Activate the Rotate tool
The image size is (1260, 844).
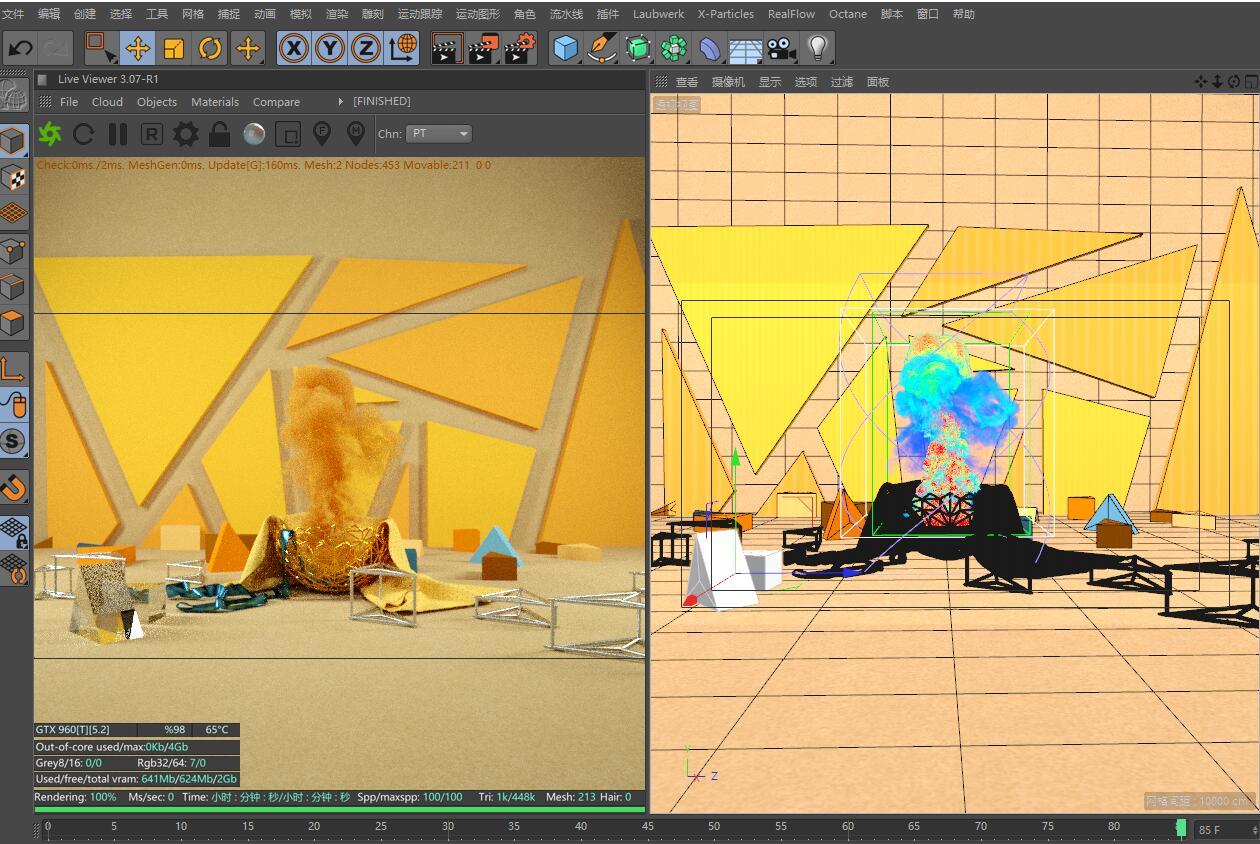pyautogui.click(x=210, y=48)
